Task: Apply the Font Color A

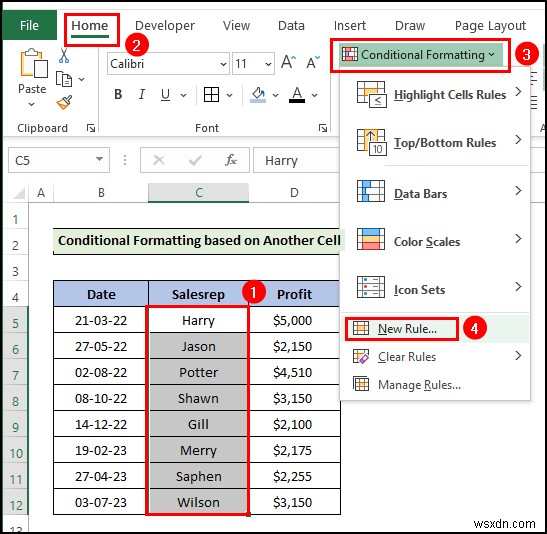Action: (297, 95)
